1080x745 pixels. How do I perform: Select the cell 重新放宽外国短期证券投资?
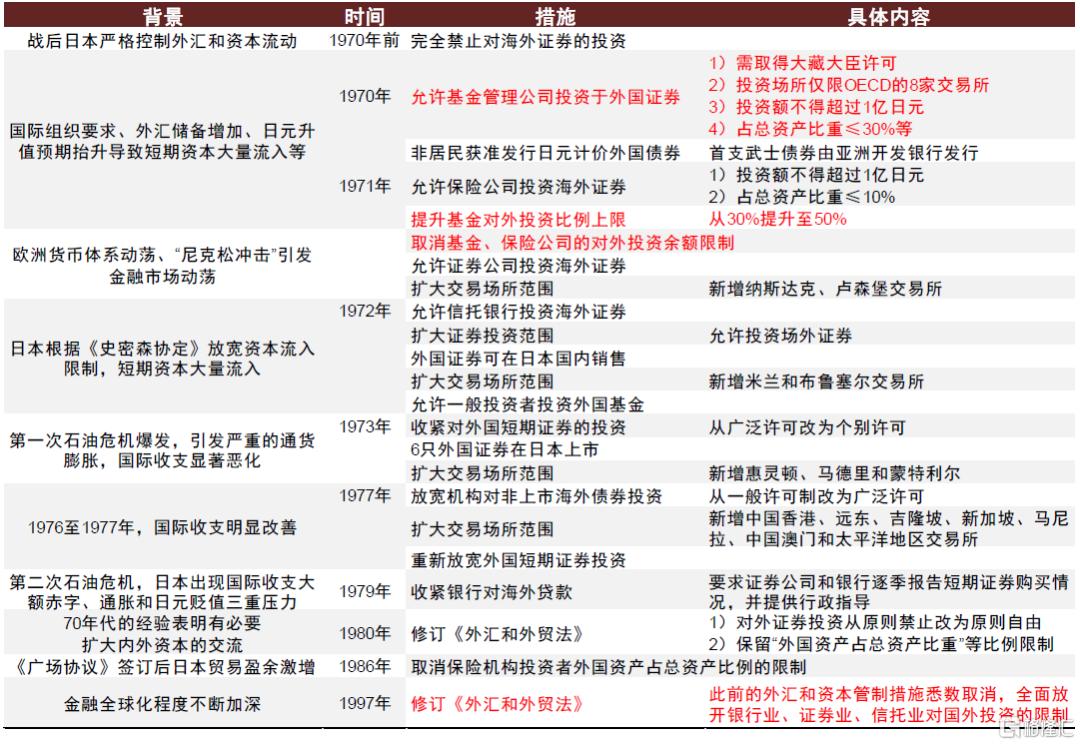[x=518, y=560]
